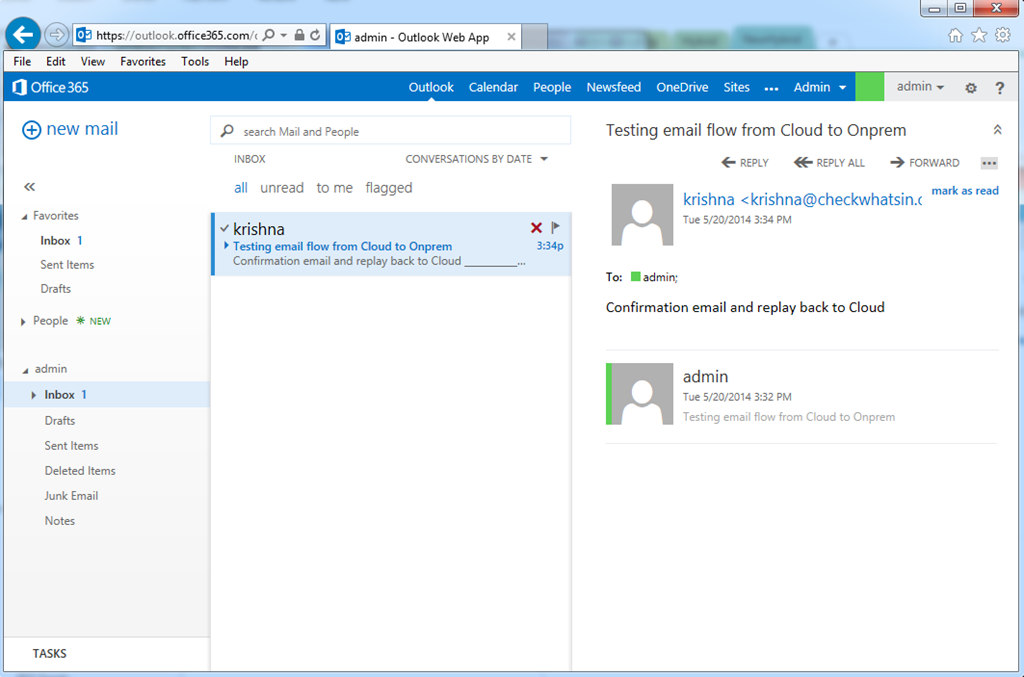
Task: Open more apps ellipsis in navigation bar
Action: [771, 88]
